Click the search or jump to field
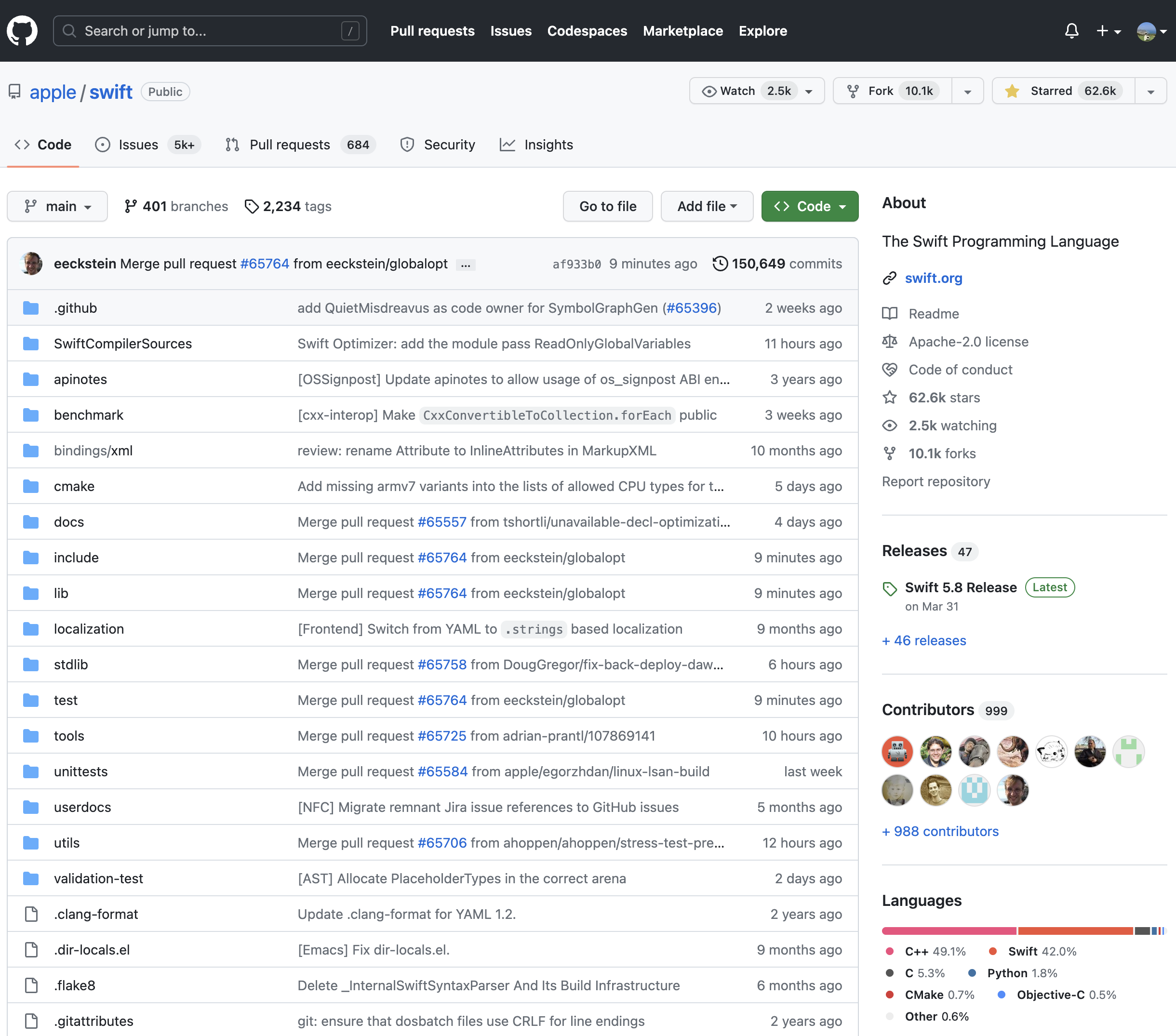 coord(210,30)
